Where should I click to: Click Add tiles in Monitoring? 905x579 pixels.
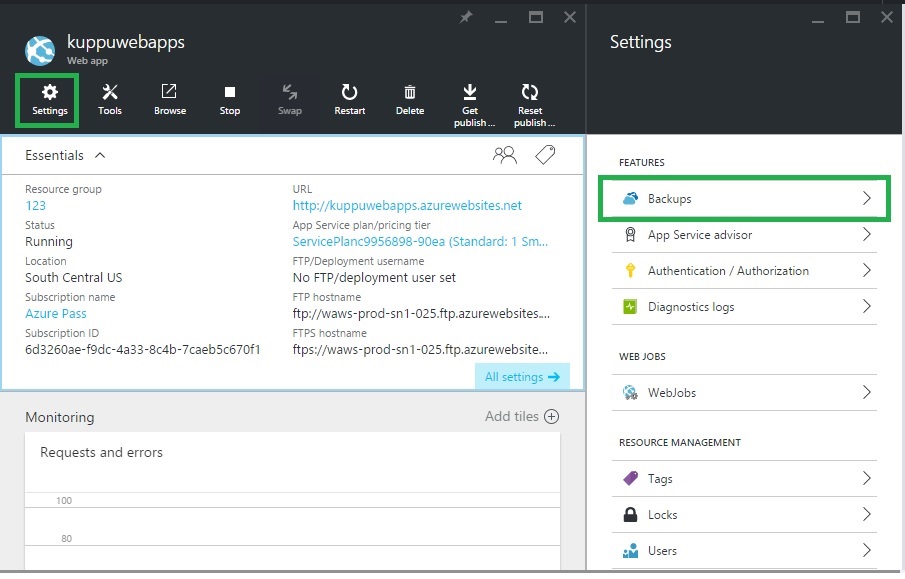(521, 417)
